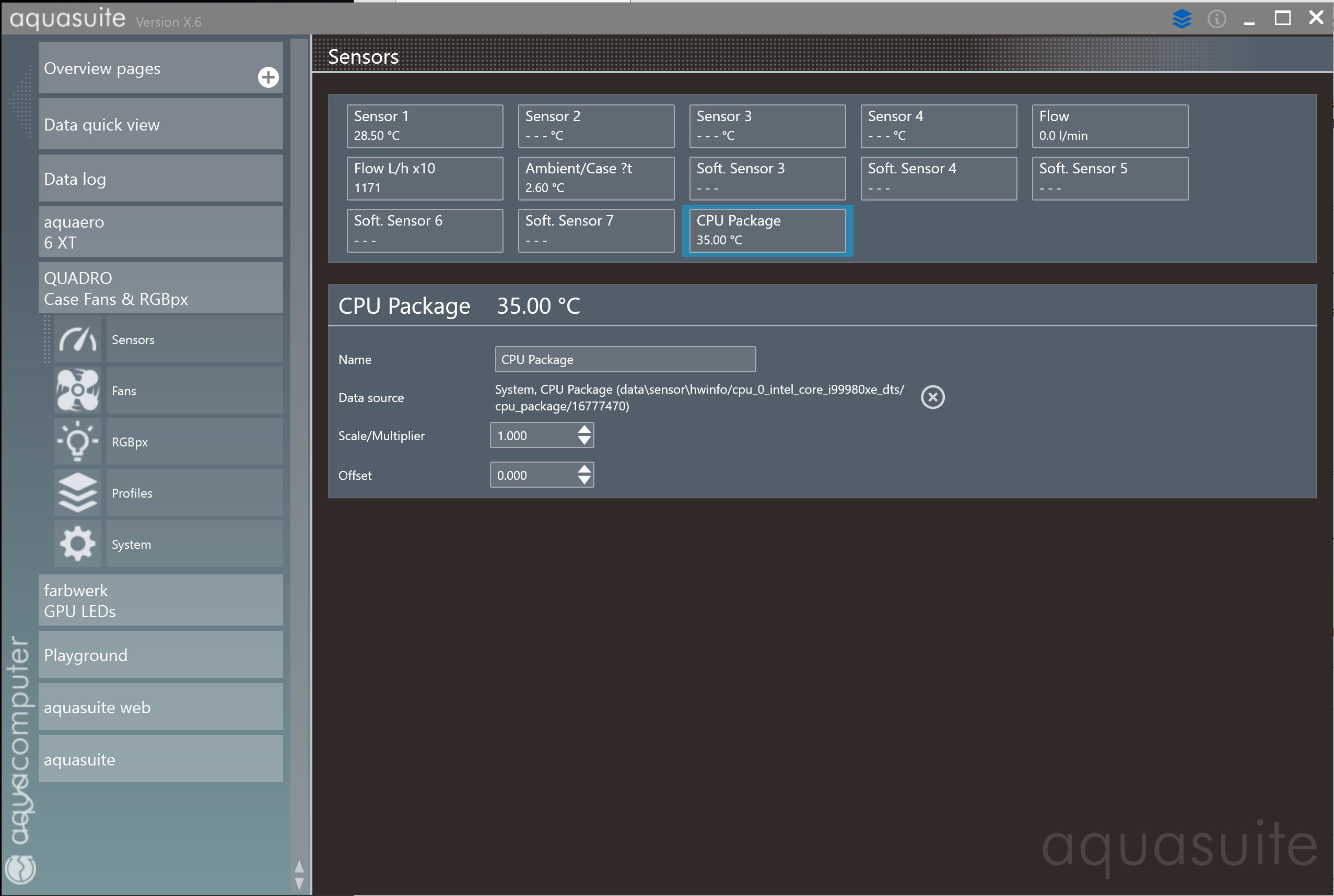Image resolution: width=1334 pixels, height=896 pixels.
Task: Click blue layers icon in title bar
Action: [1181, 19]
